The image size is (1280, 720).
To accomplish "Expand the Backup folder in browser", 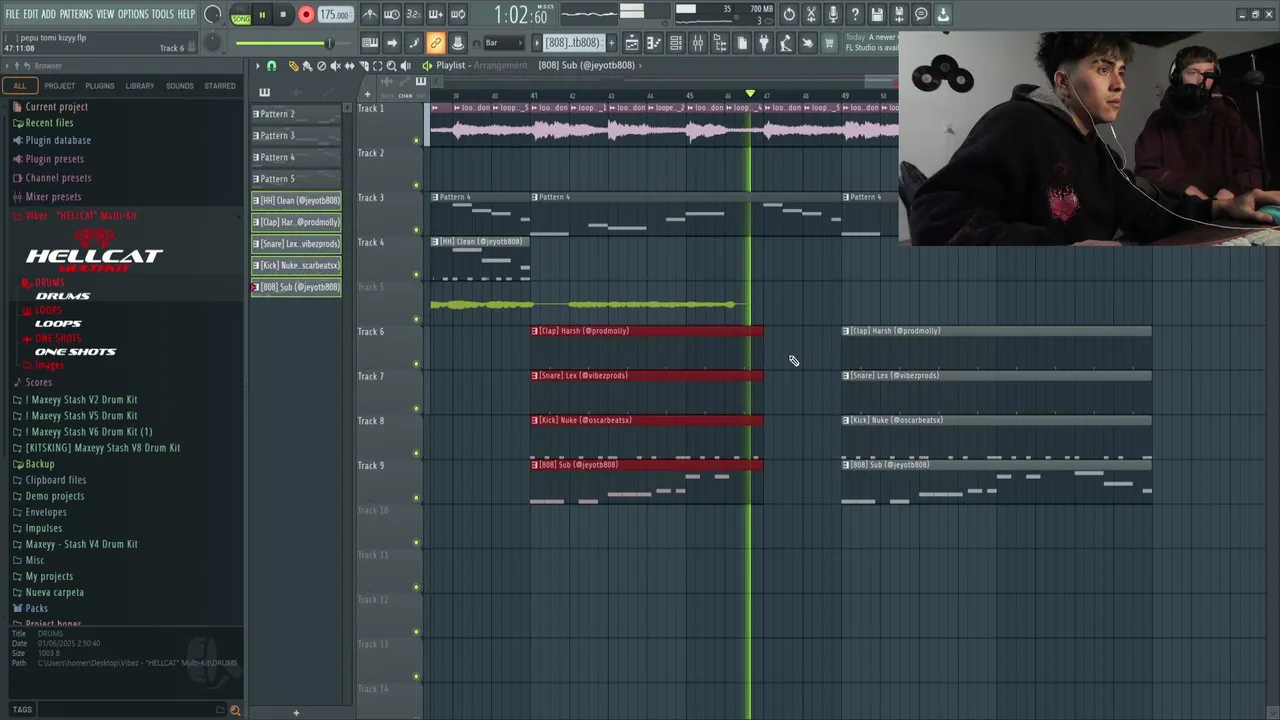I will pos(40,464).
